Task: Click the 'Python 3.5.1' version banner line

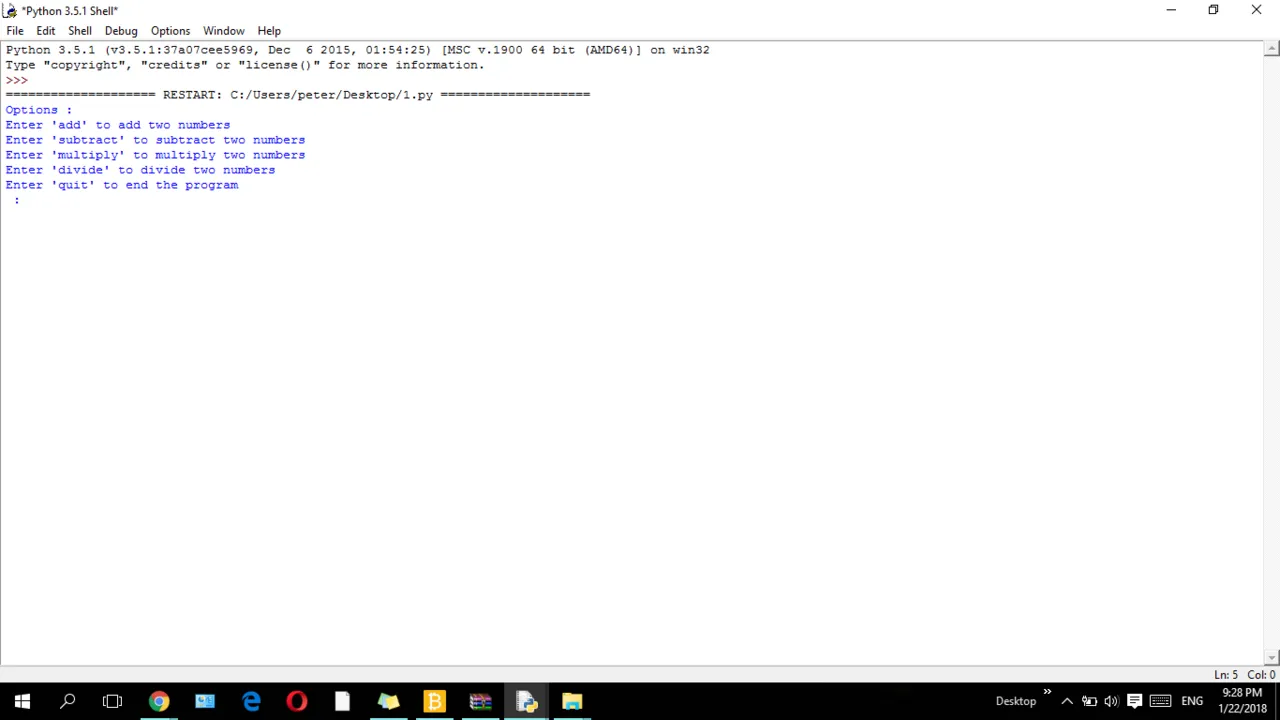Action: (357, 50)
